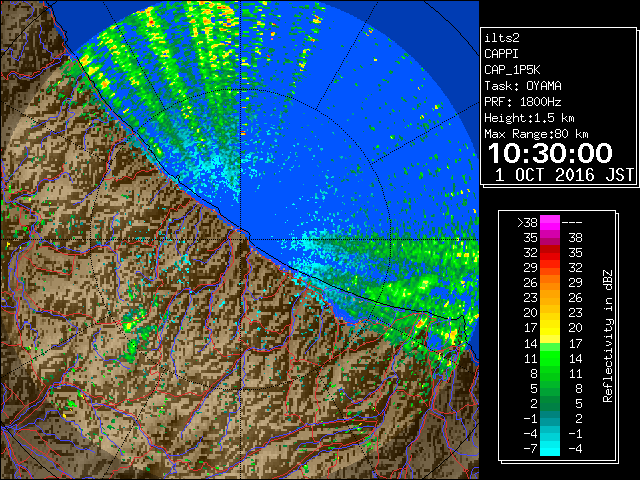
Task: Select the 'CAPPI' product text
Action: (x=501, y=54)
